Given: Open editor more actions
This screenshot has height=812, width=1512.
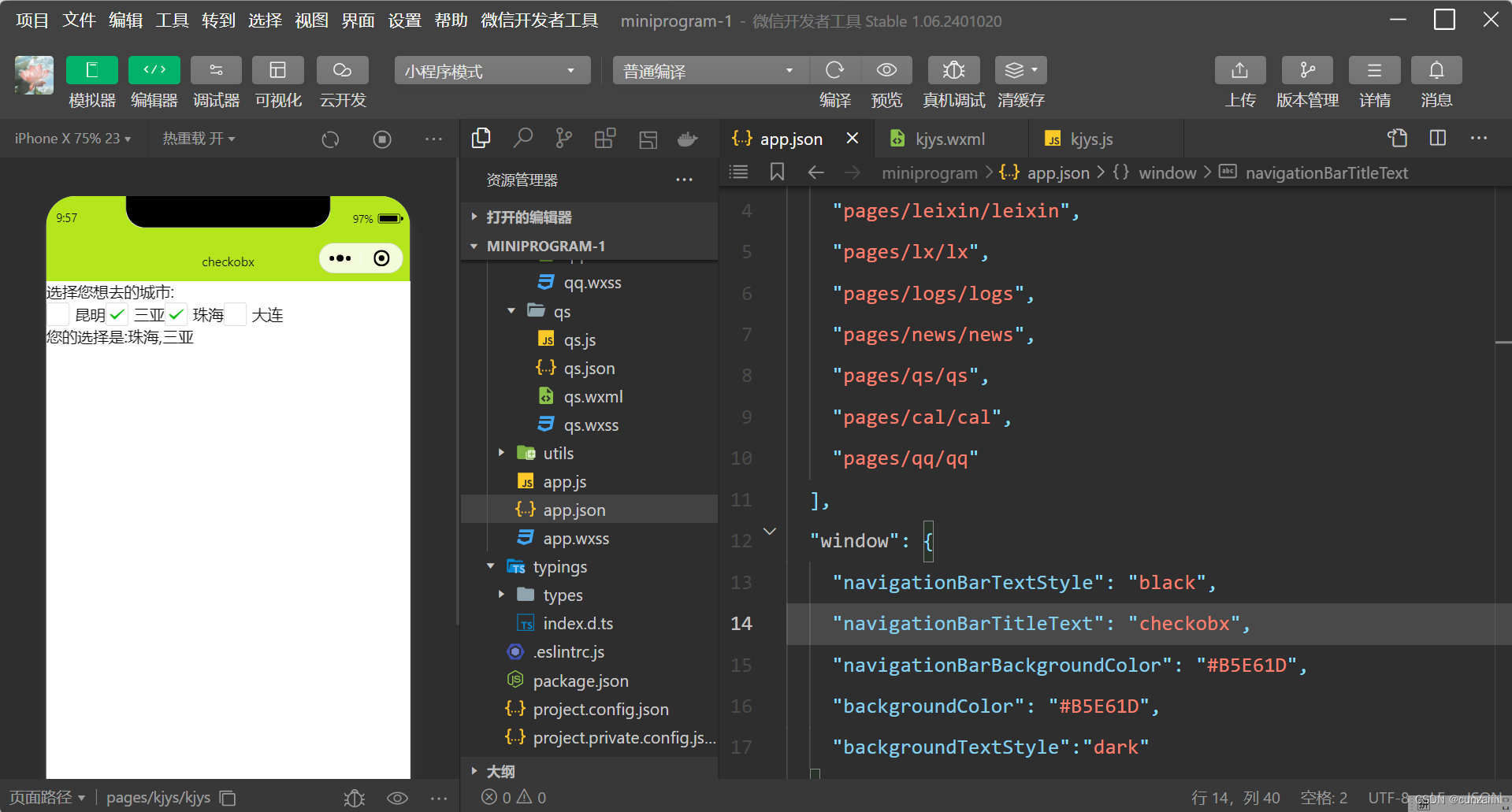Looking at the screenshot, I should coord(1479,138).
